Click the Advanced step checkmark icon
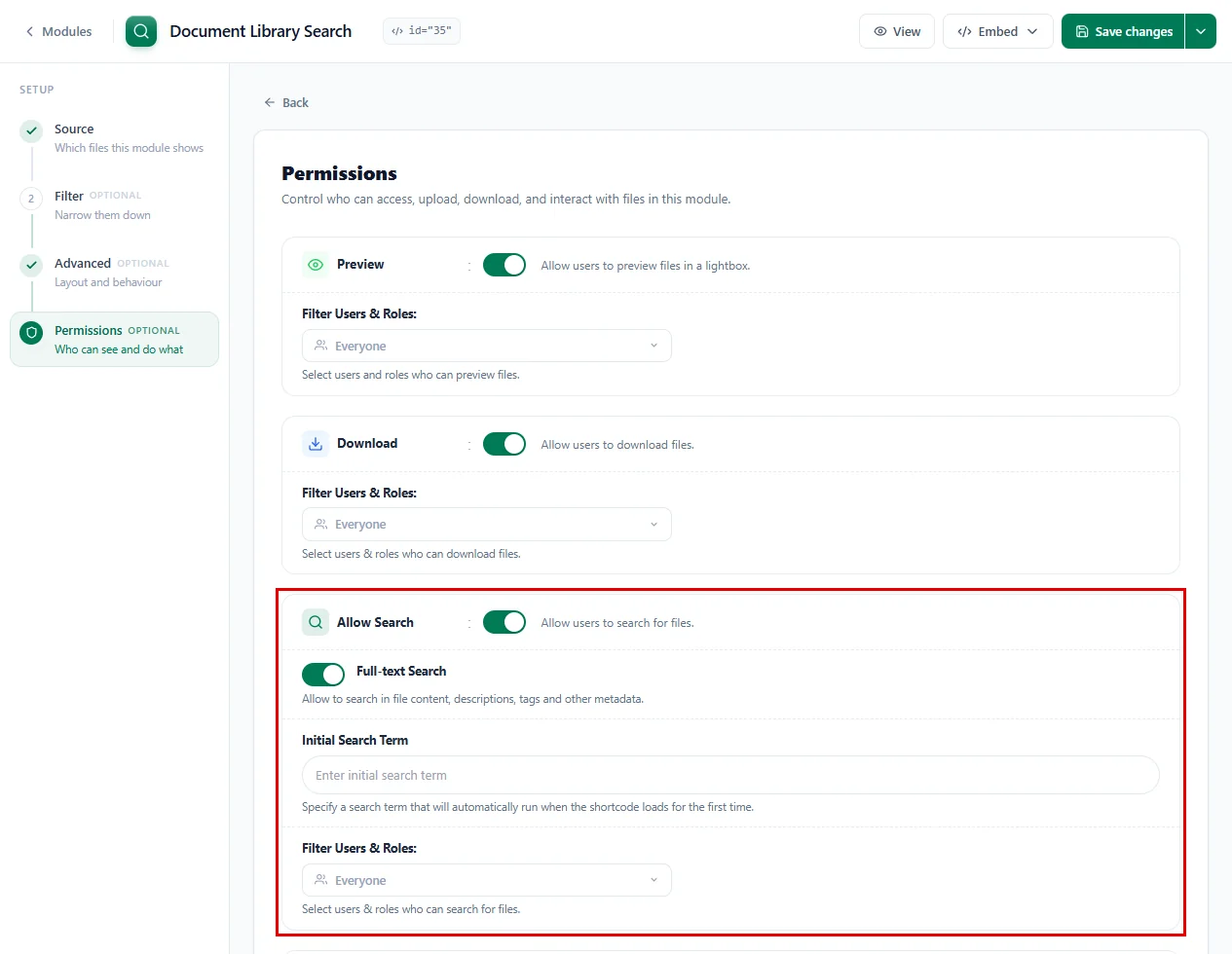 pos(31,265)
